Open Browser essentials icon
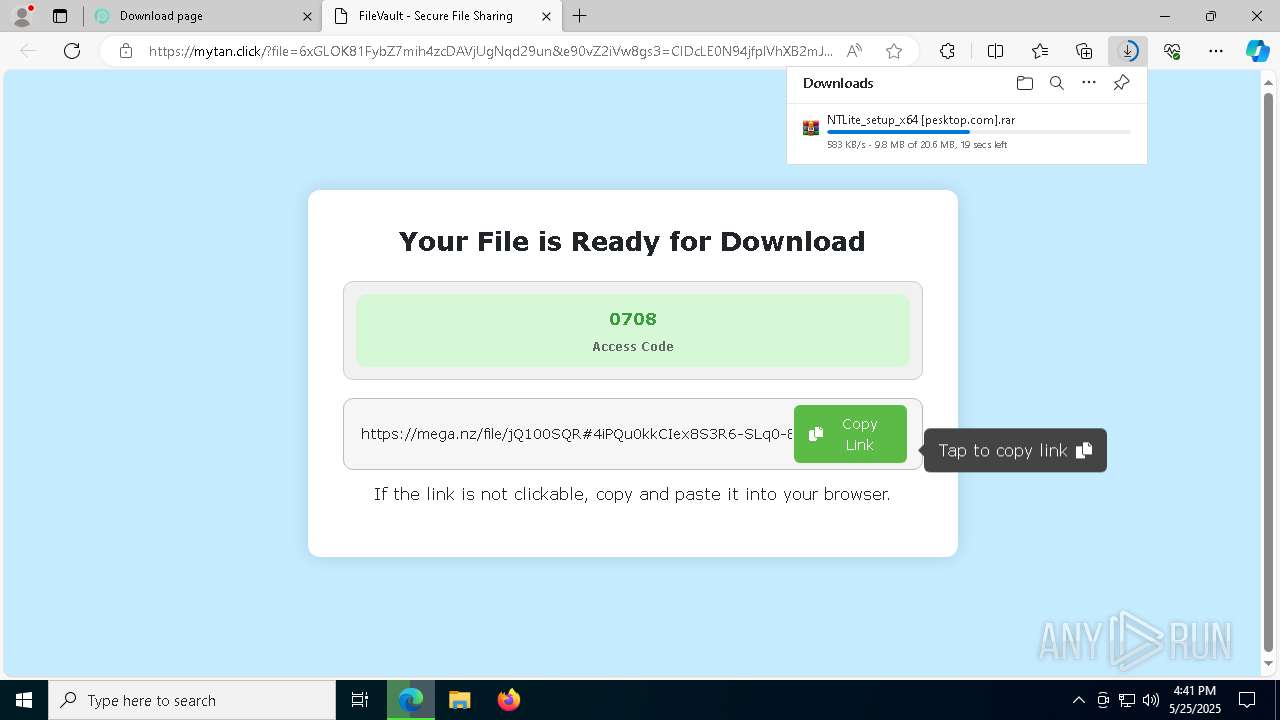Image resolution: width=1280 pixels, height=720 pixels. 1172,51
